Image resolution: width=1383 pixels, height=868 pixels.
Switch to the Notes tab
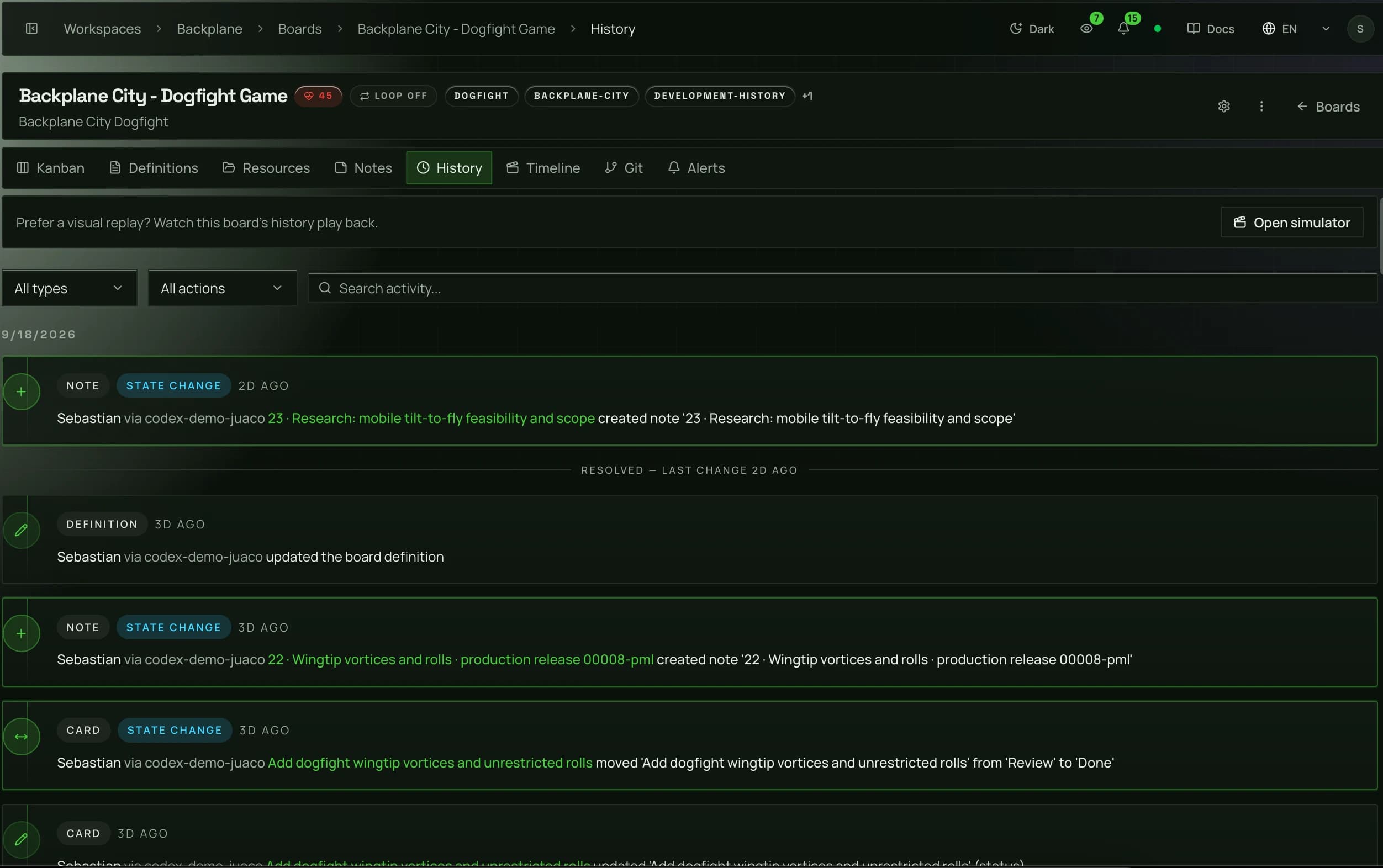tap(363, 168)
